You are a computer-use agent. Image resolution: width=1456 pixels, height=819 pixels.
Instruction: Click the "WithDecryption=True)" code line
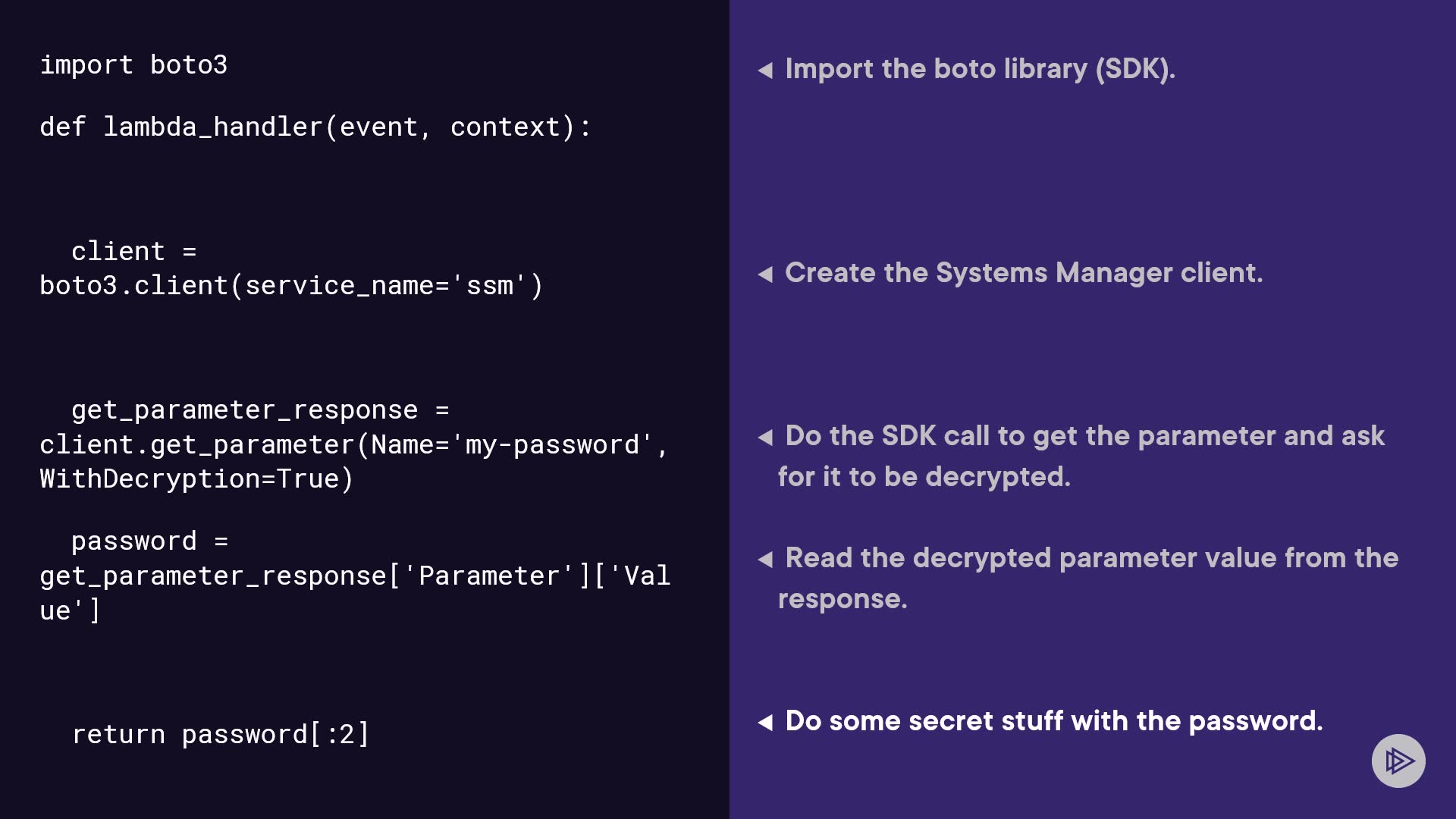196,479
